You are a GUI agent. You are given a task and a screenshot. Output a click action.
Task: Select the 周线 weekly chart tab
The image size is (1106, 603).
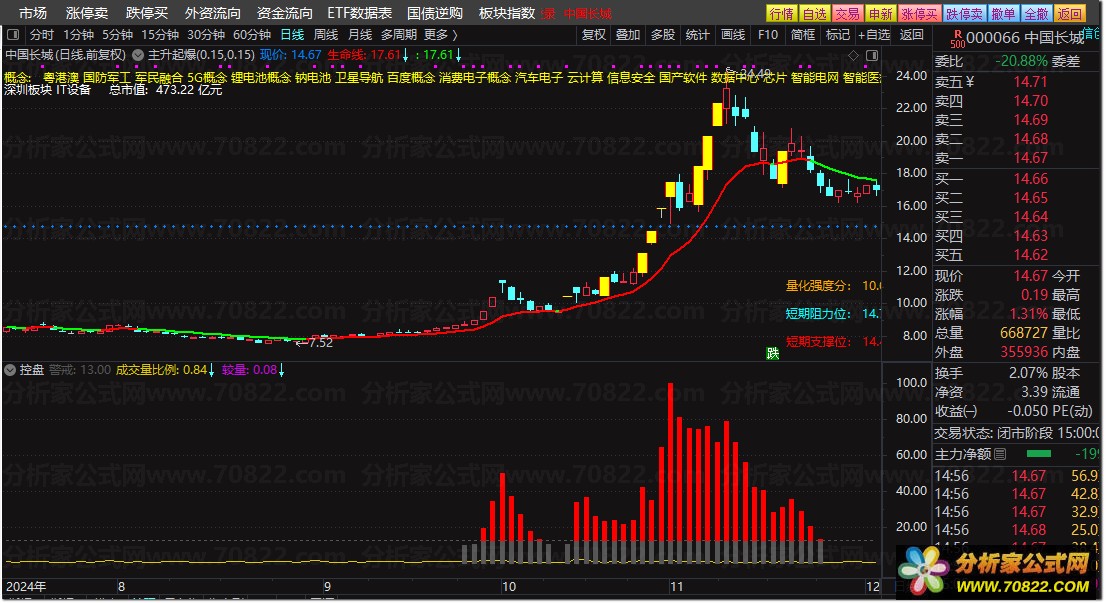(x=326, y=35)
